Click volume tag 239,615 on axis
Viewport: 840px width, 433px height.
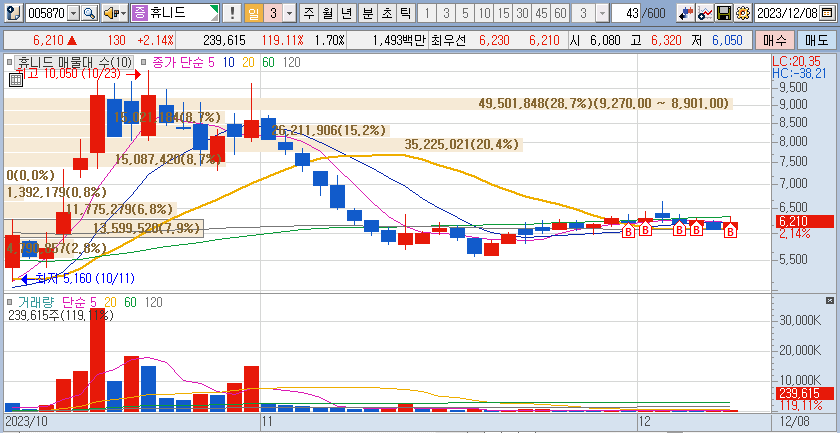click(804, 392)
